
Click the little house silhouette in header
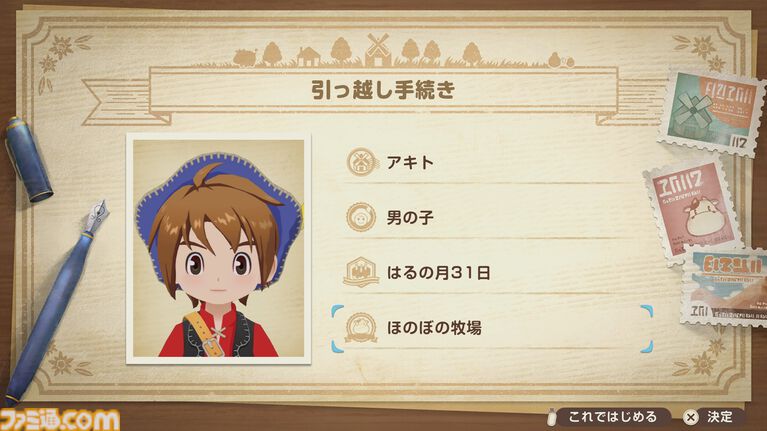308,57
